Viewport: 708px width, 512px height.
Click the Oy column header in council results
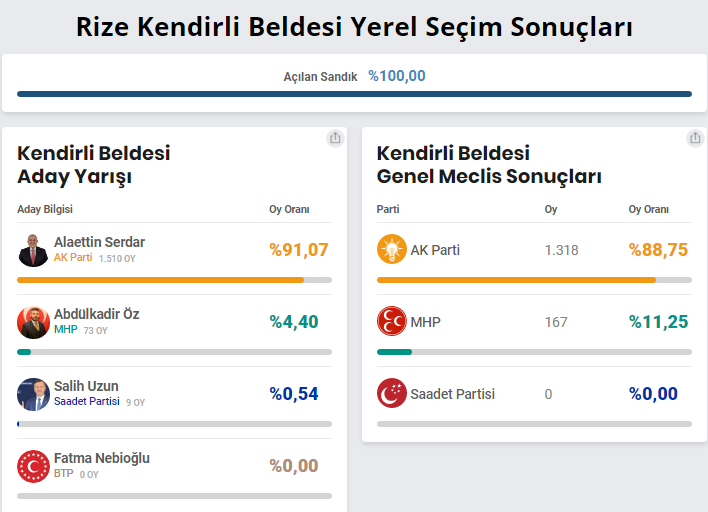[551, 209]
